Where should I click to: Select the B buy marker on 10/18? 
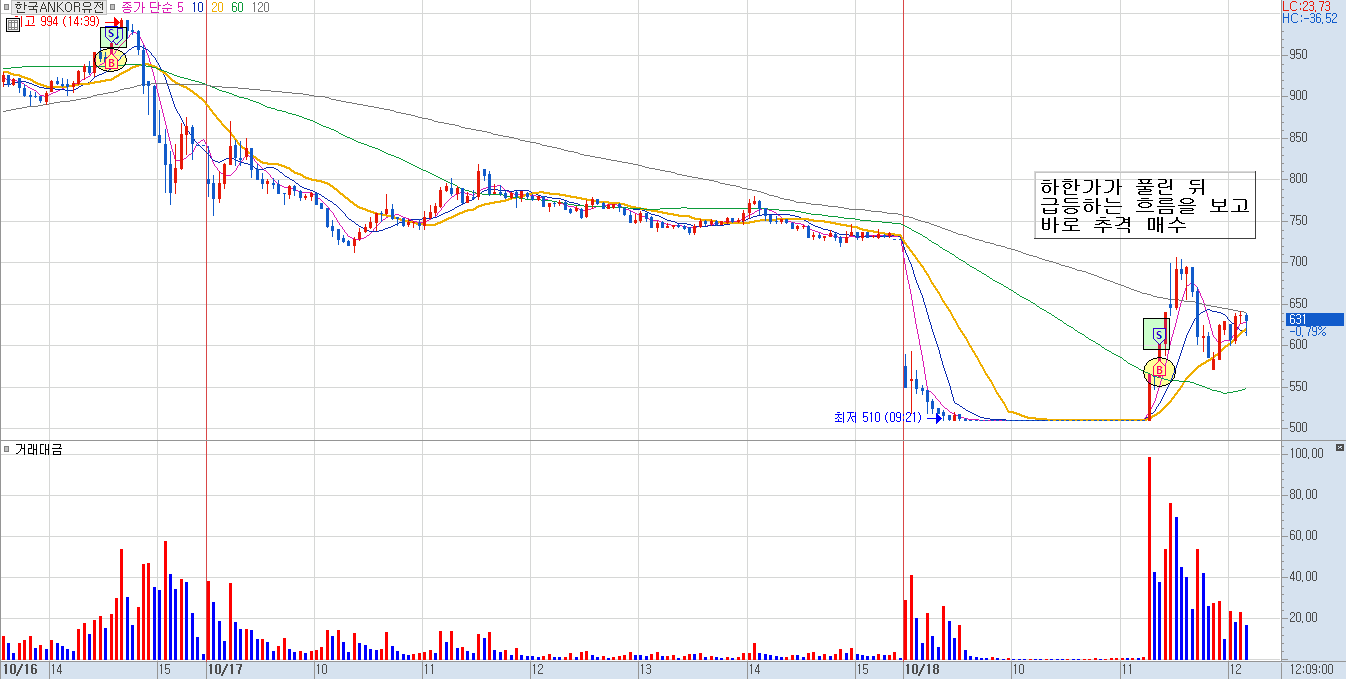tap(1160, 371)
